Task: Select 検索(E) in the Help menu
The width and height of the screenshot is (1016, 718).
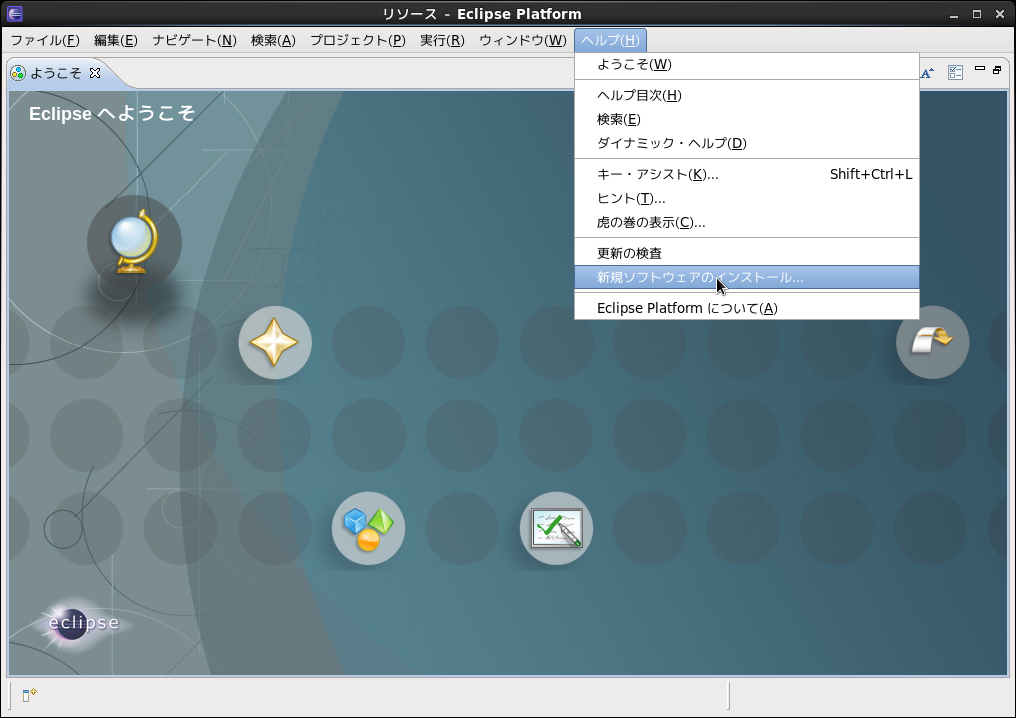Action: pos(746,119)
